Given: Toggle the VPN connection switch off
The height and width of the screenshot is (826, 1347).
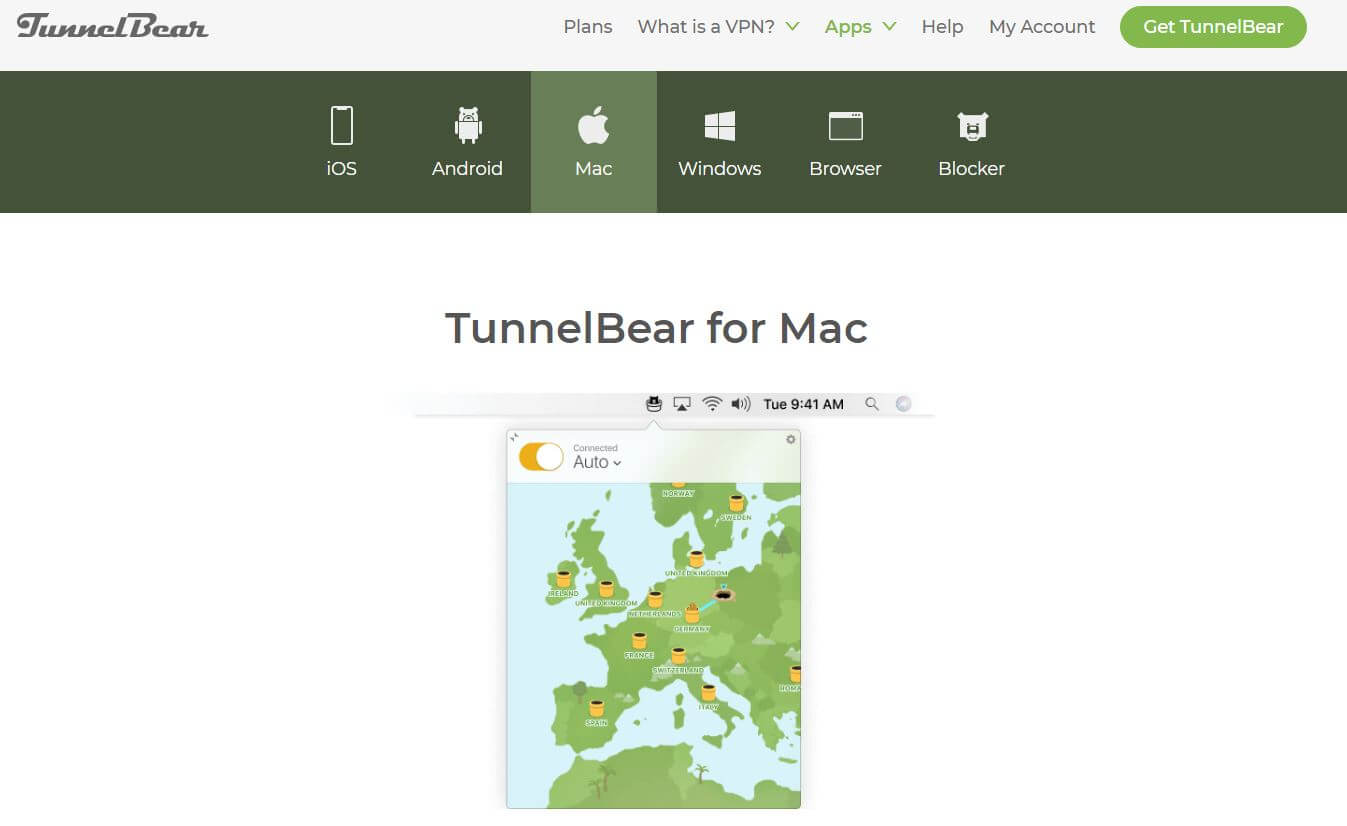Looking at the screenshot, I should coord(541,457).
